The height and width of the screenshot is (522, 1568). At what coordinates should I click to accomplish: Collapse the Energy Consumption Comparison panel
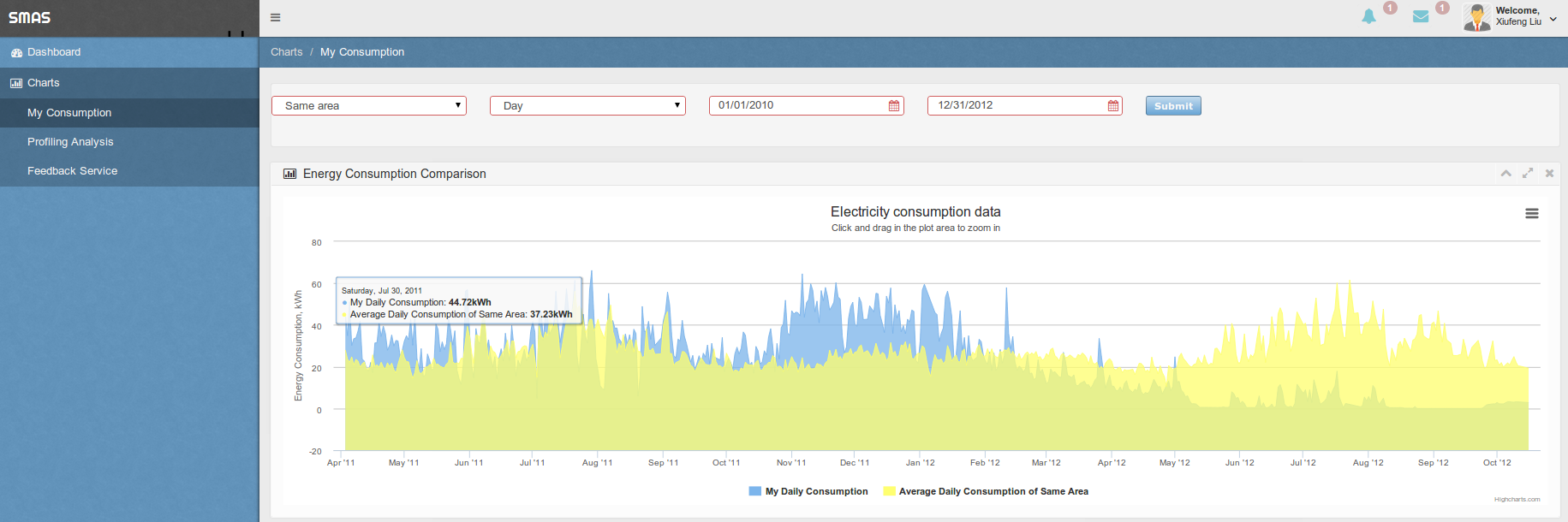tap(1505, 174)
